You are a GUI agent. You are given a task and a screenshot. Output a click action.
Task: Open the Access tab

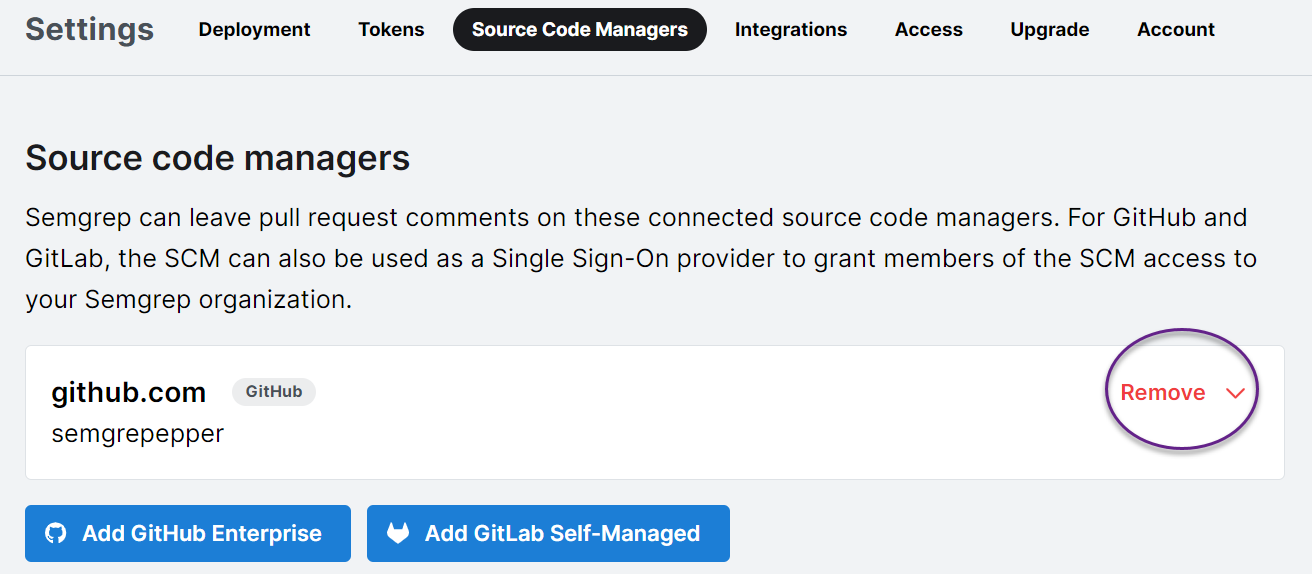pyautogui.click(x=928, y=30)
